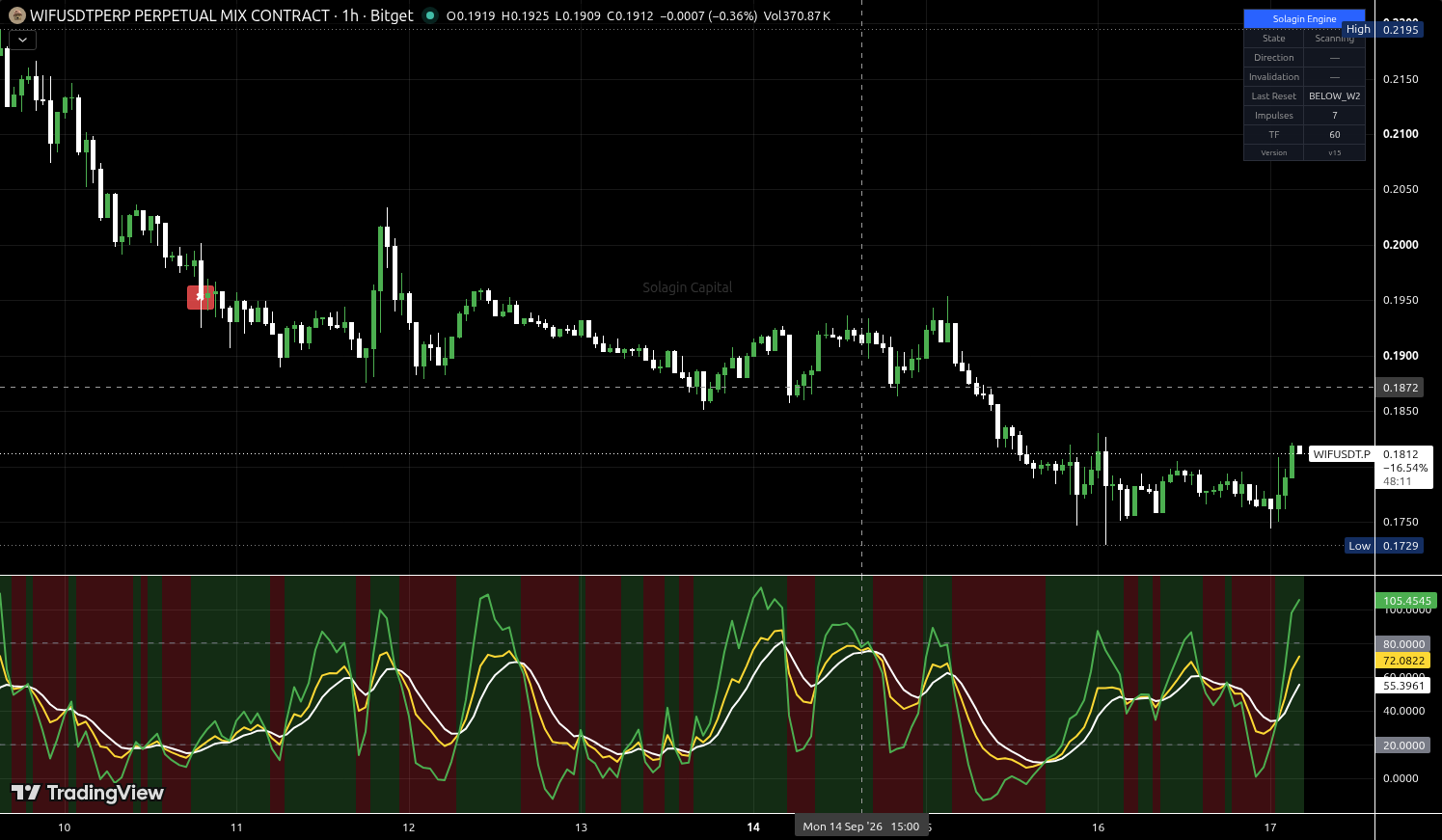This screenshot has height=840, width=1442.
Task: Click the BELOW_W2 value cell
Action: 1334,96
